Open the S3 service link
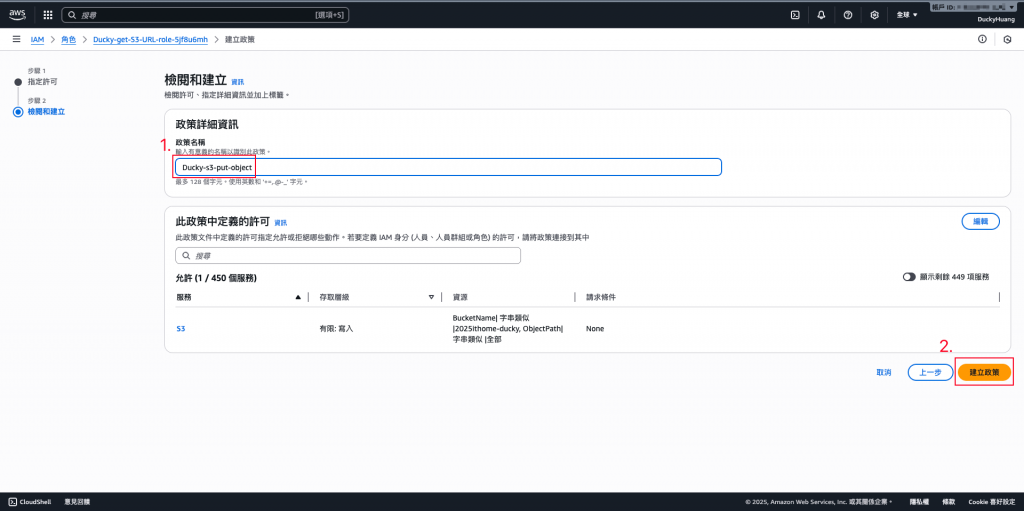The height and width of the screenshot is (511, 1024). pos(181,329)
